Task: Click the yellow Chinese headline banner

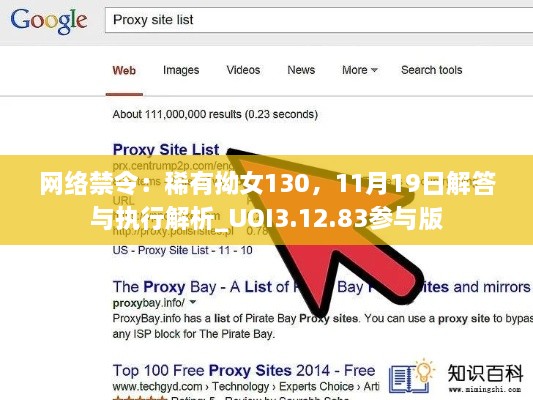Action: click(x=266, y=200)
